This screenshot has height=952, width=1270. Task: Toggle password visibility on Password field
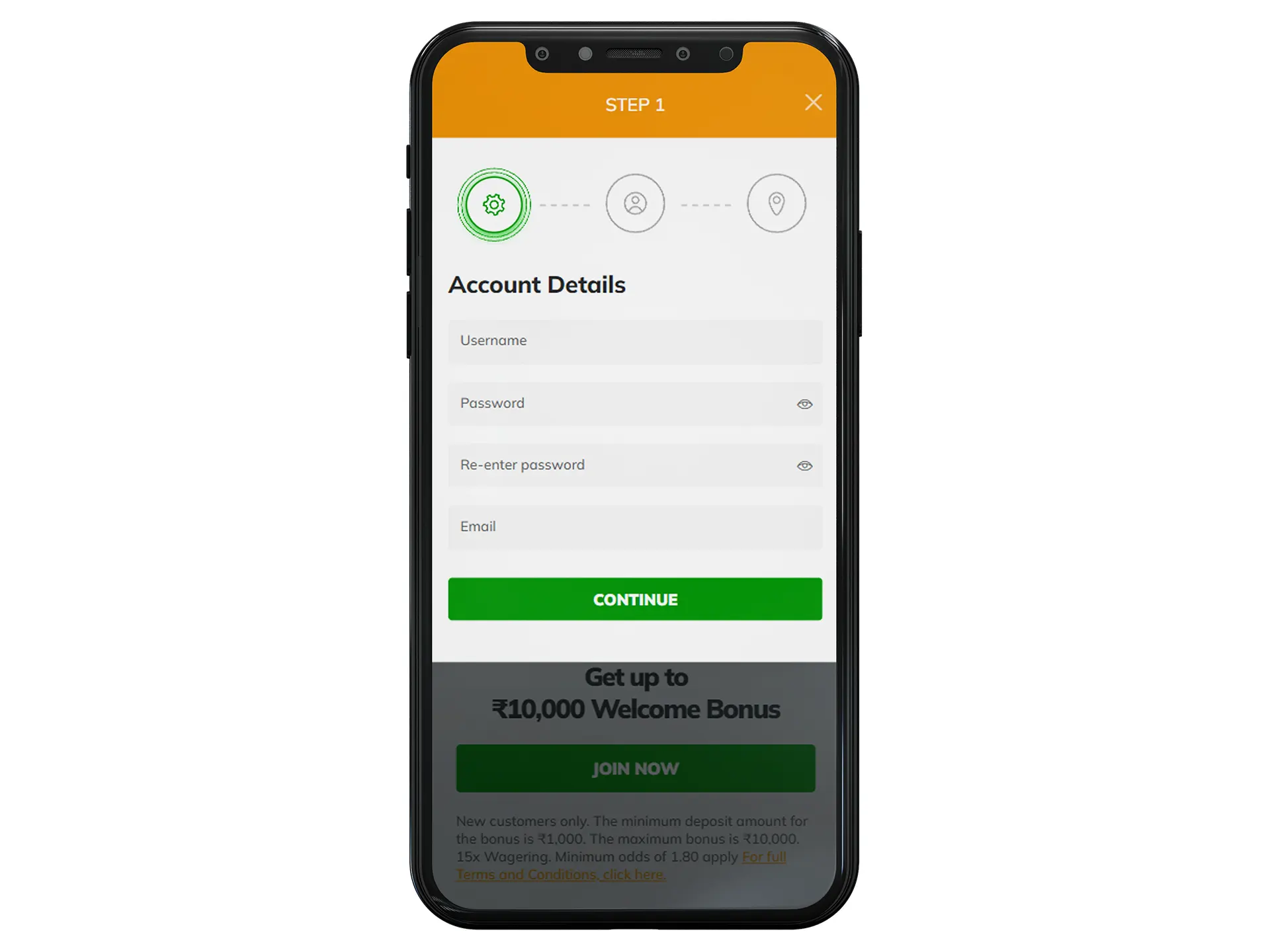[x=805, y=402]
